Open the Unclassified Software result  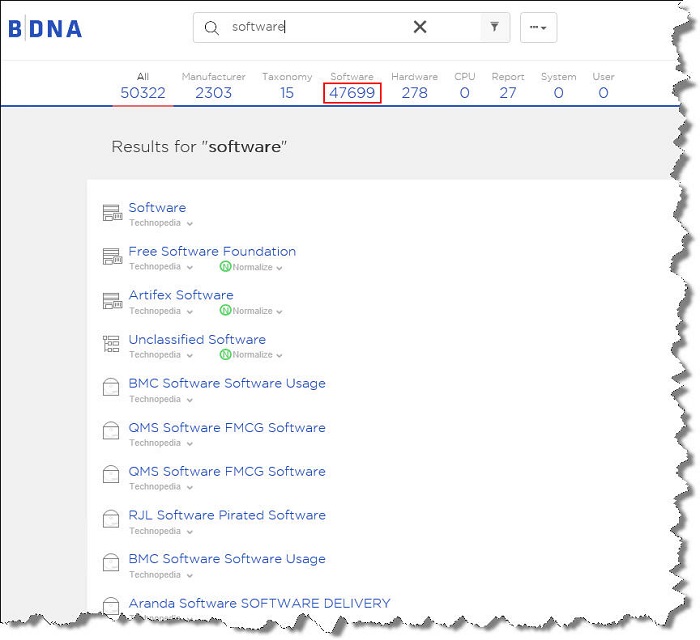(197, 339)
